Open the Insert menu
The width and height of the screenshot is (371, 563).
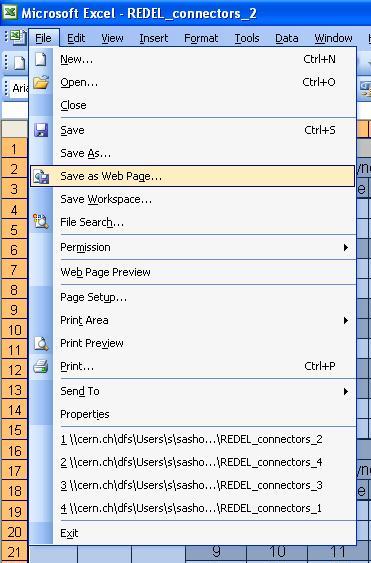click(153, 38)
